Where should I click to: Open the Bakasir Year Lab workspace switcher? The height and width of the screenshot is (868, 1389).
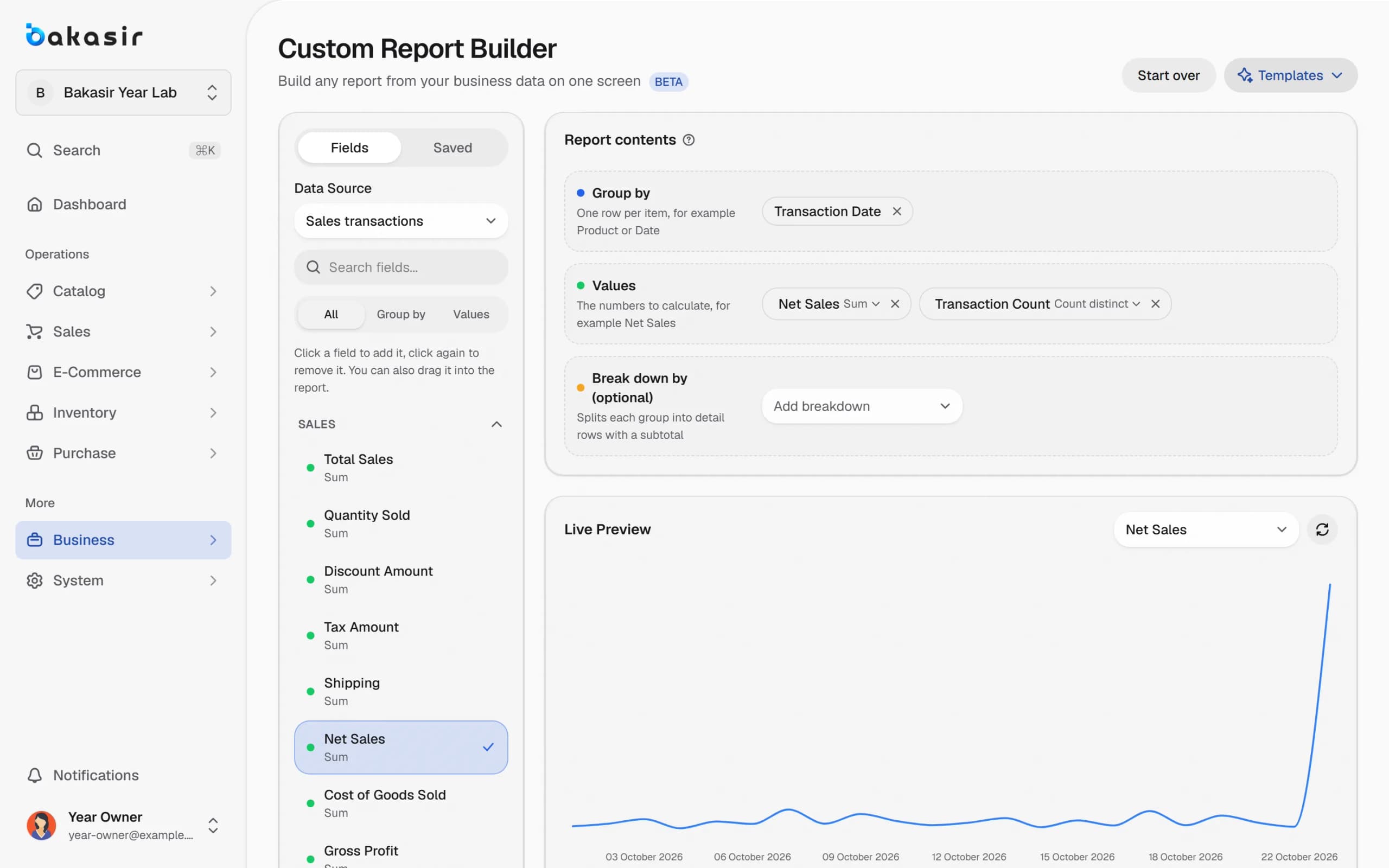tap(123, 92)
